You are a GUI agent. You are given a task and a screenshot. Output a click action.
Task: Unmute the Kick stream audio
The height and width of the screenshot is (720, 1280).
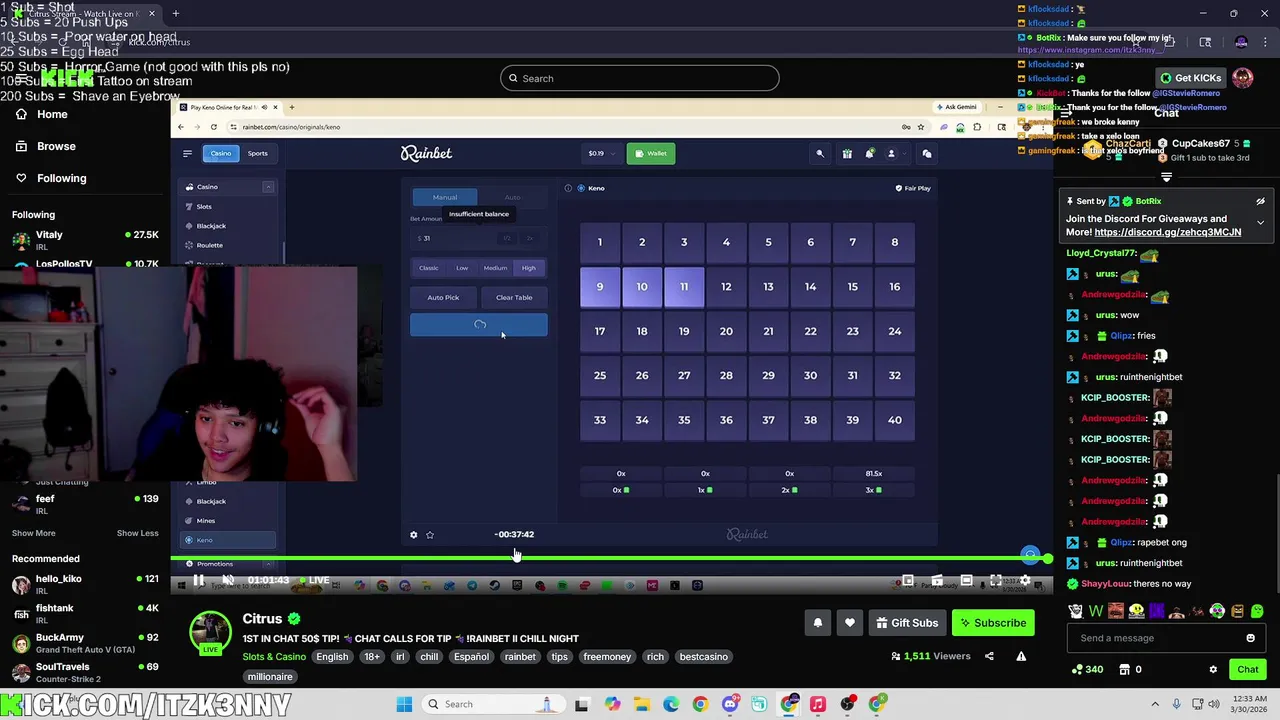pos(228,580)
